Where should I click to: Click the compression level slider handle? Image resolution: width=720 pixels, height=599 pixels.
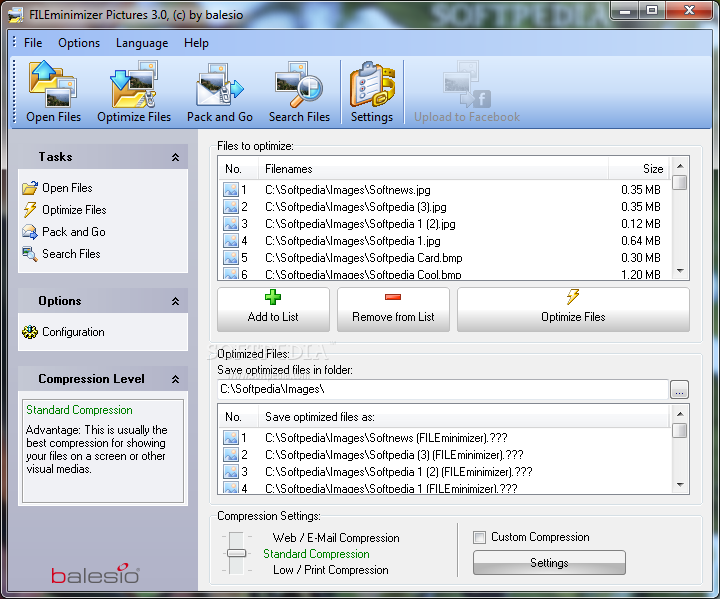coord(236,554)
